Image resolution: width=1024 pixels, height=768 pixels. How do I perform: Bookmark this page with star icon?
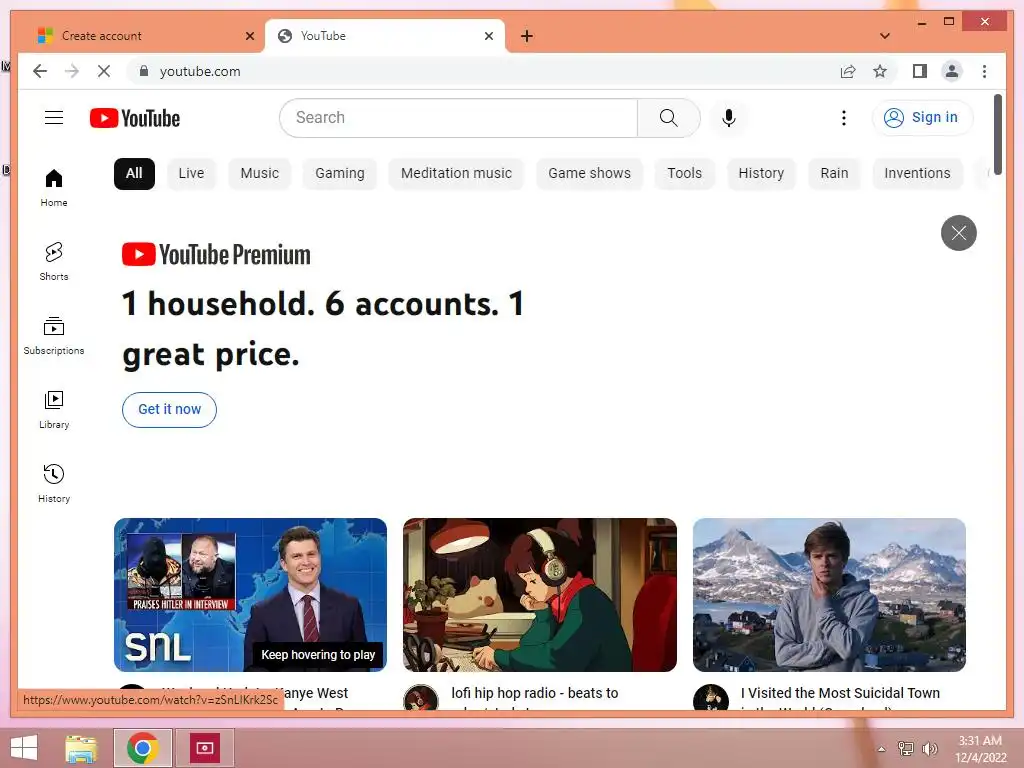click(880, 71)
